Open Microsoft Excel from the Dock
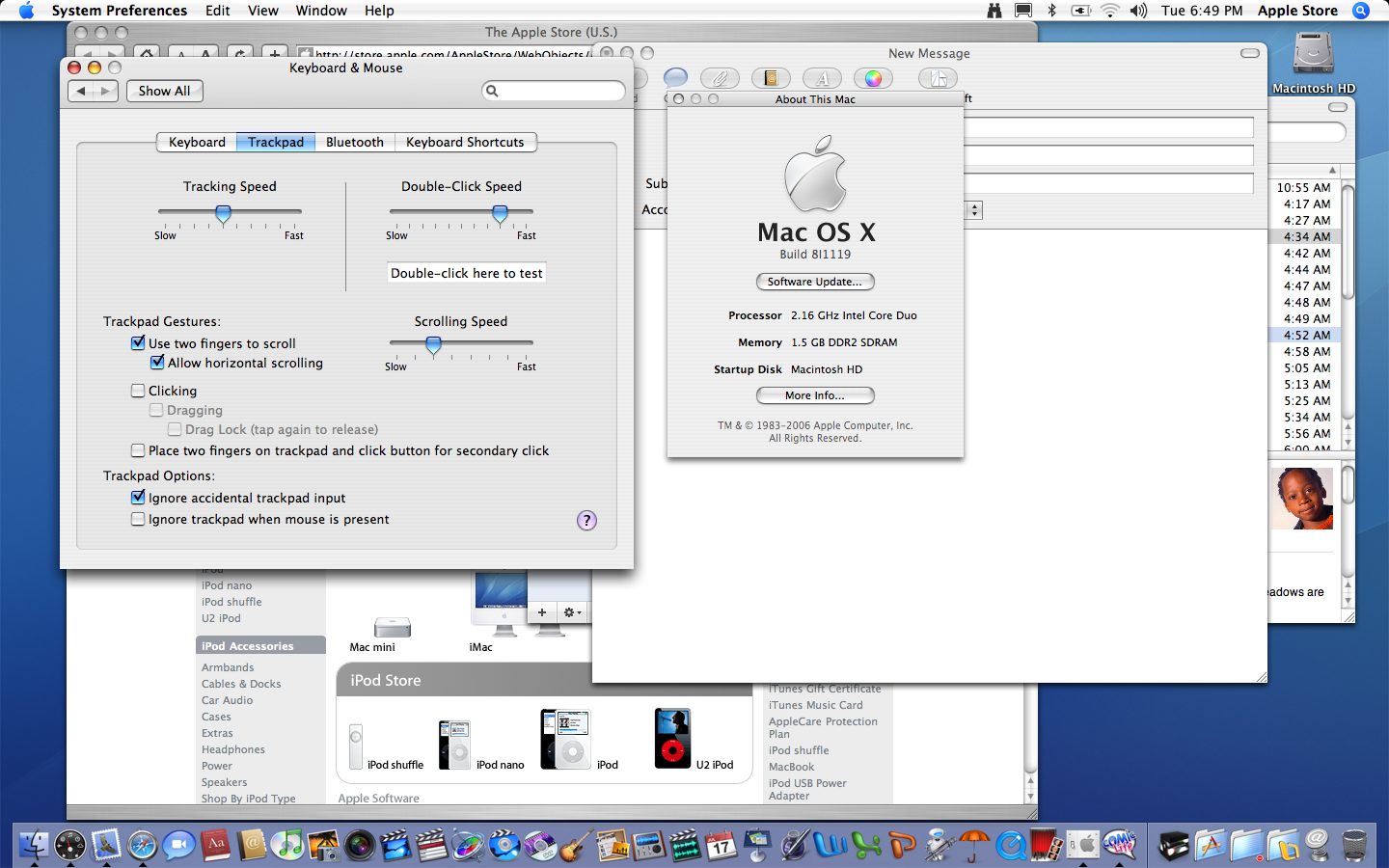1389x868 pixels. tap(866, 845)
